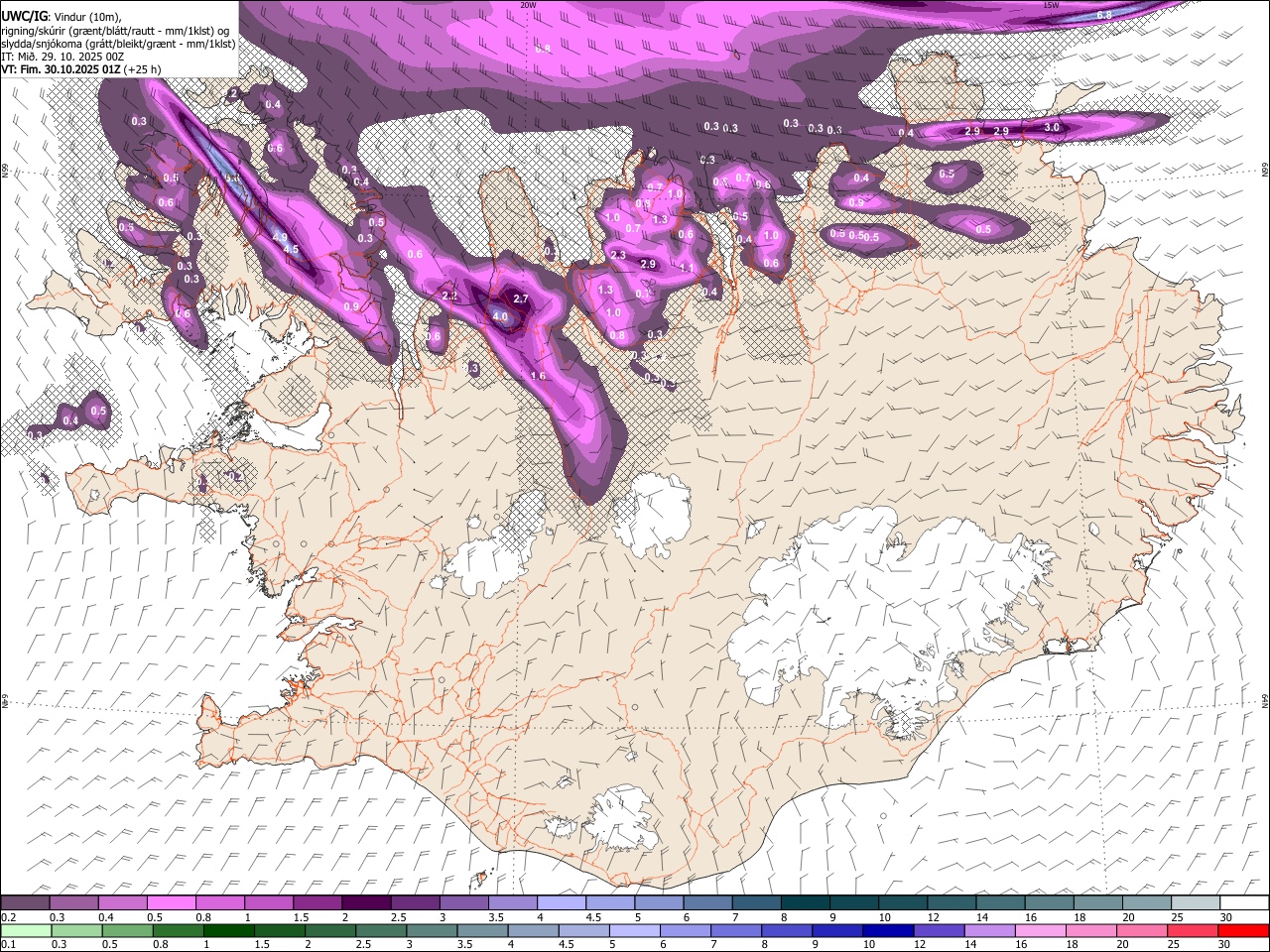Pick the pale lavender 4–4.5 swatch in purple legend

tap(562, 903)
